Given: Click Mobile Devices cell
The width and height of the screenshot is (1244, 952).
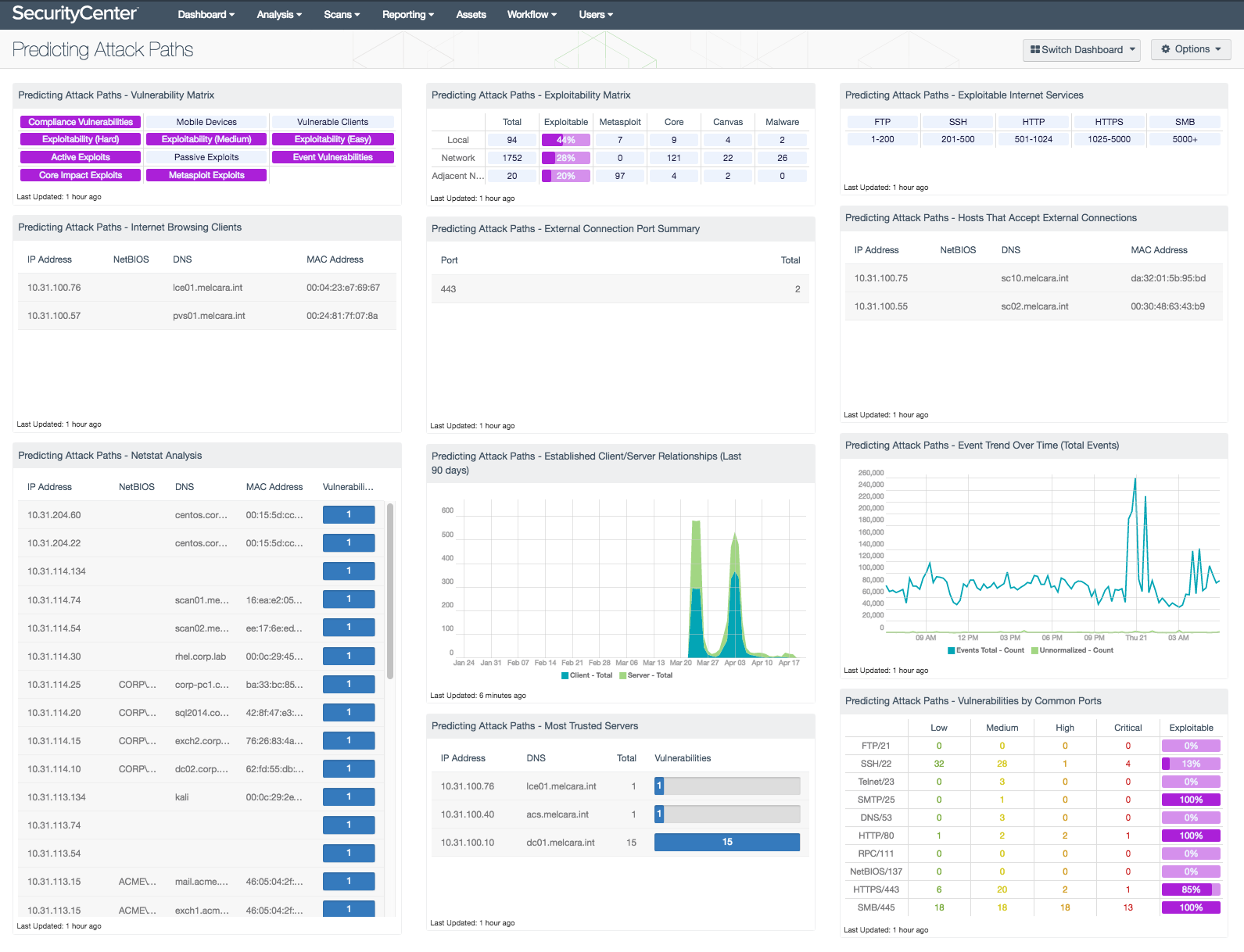Looking at the screenshot, I should pyautogui.click(x=206, y=122).
